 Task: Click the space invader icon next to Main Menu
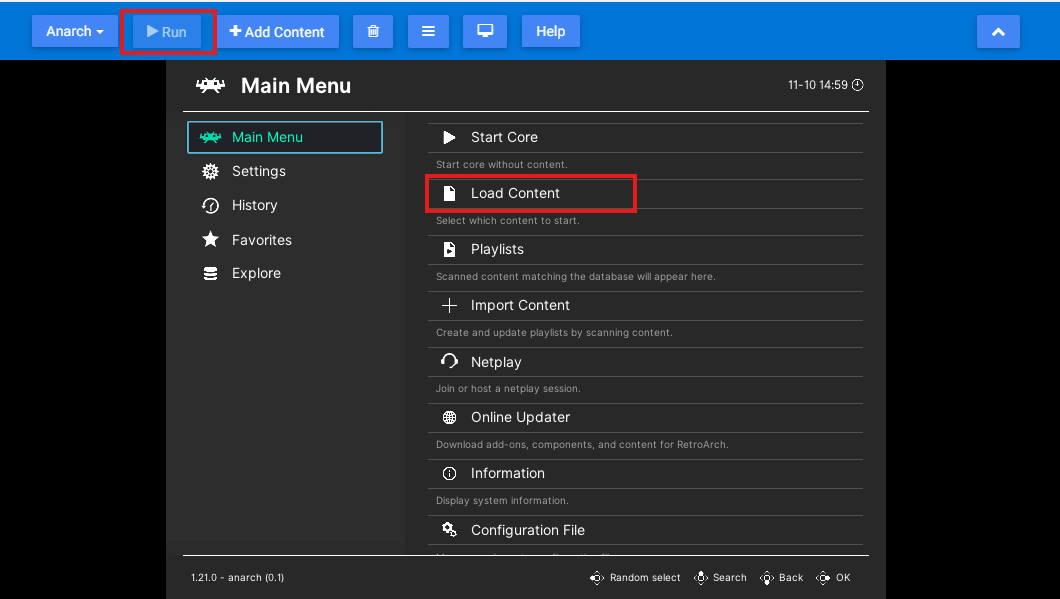(x=210, y=136)
